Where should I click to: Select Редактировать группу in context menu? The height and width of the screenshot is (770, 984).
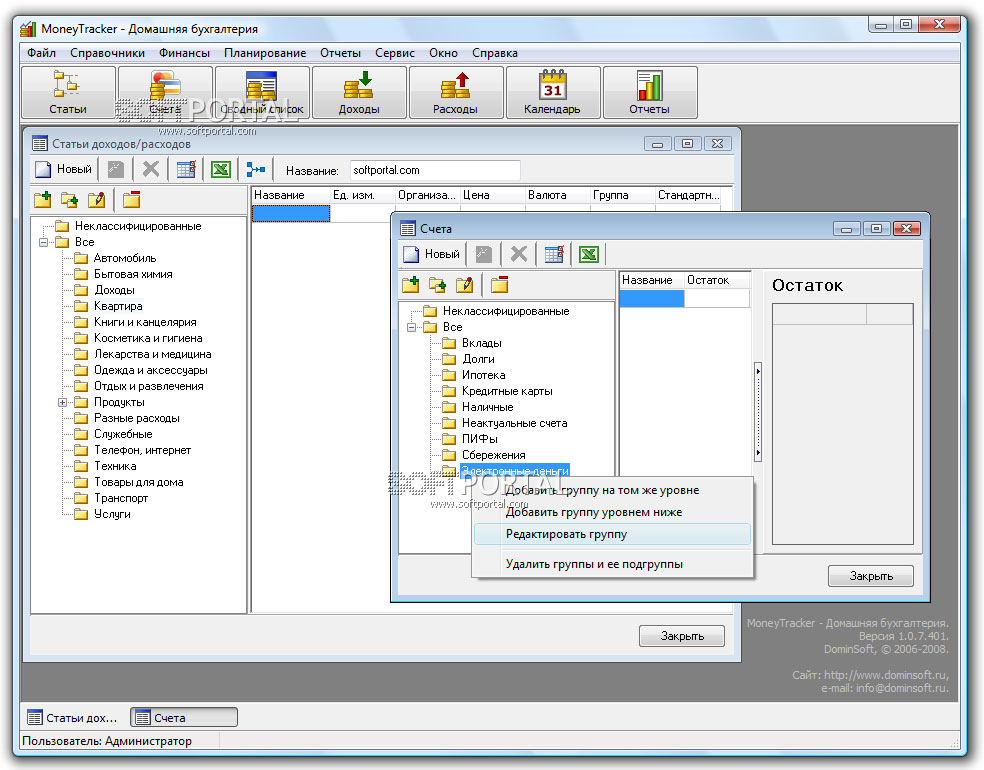coord(566,534)
